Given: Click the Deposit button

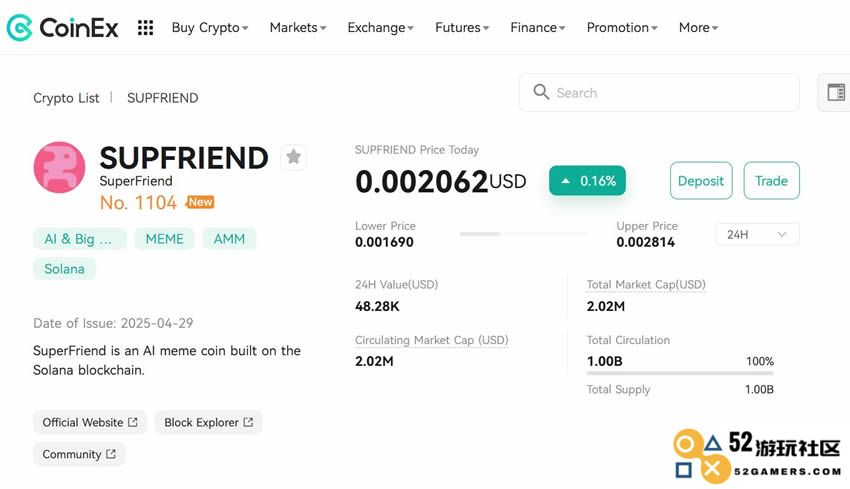Looking at the screenshot, I should coord(701,181).
